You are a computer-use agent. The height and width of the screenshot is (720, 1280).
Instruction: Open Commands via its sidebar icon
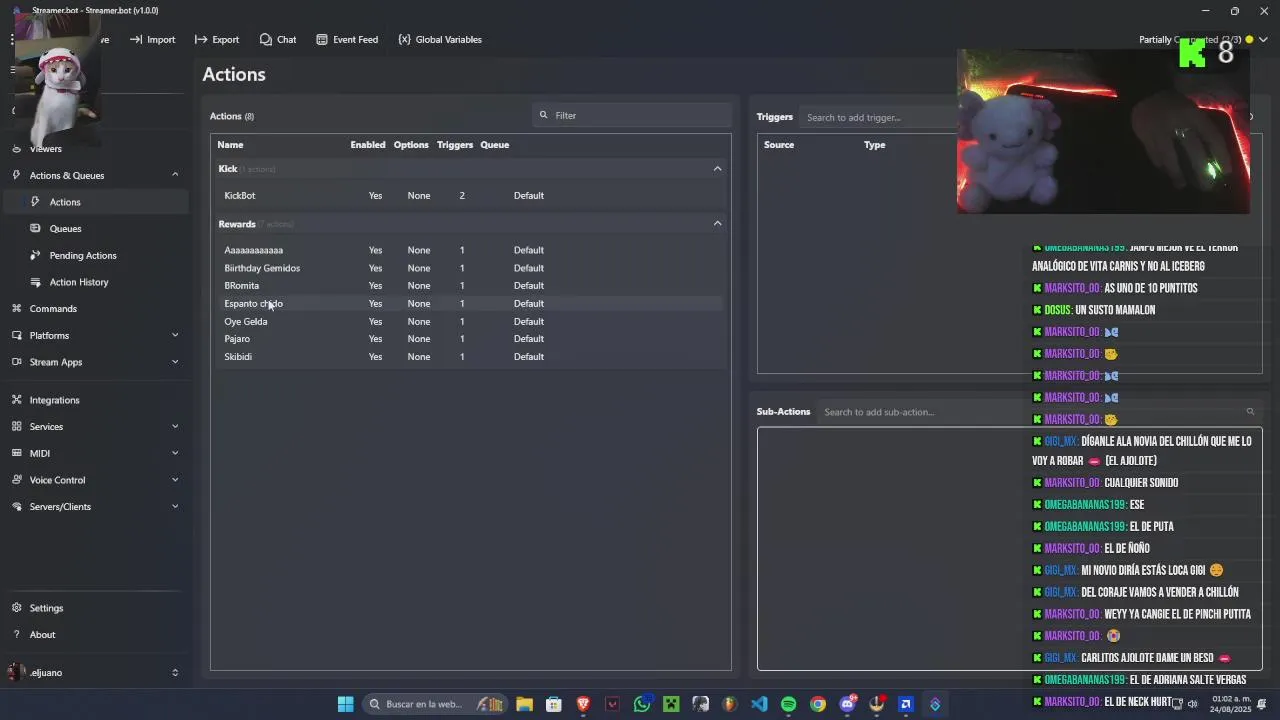click(x=16, y=309)
